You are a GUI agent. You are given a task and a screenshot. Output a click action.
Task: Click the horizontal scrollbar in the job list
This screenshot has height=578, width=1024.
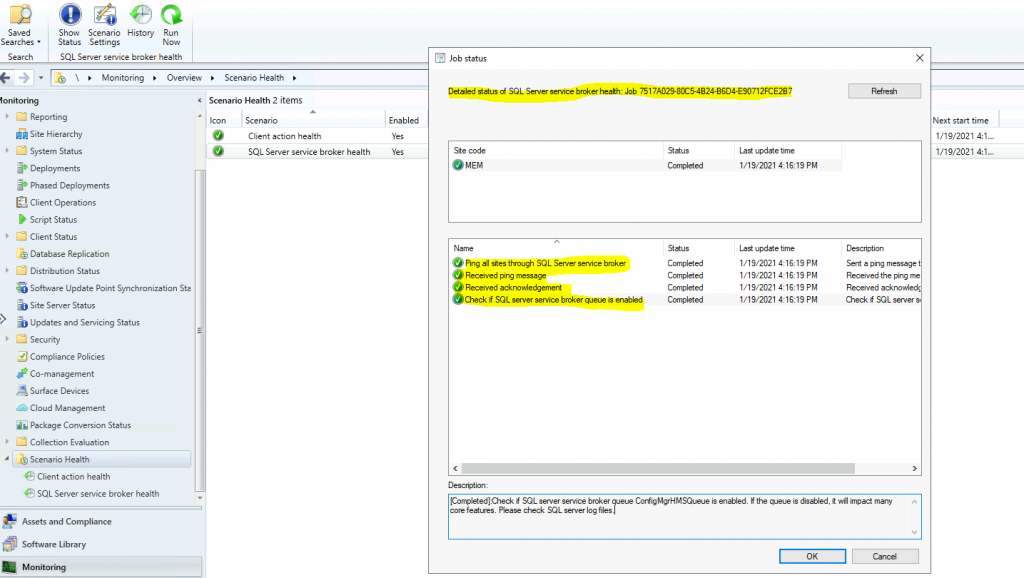pos(658,468)
